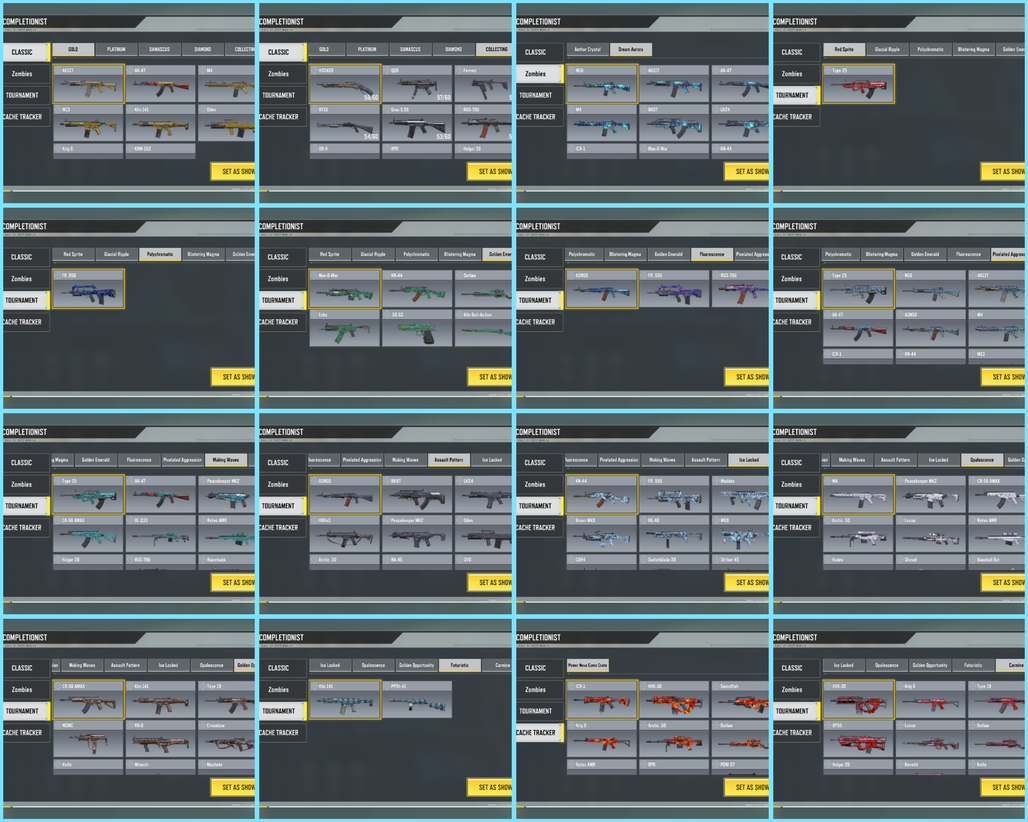Click the highlighted Fluorescence tab
Image resolution: width=1028 pixels, height=822 pixels.
tap(712, 254)
